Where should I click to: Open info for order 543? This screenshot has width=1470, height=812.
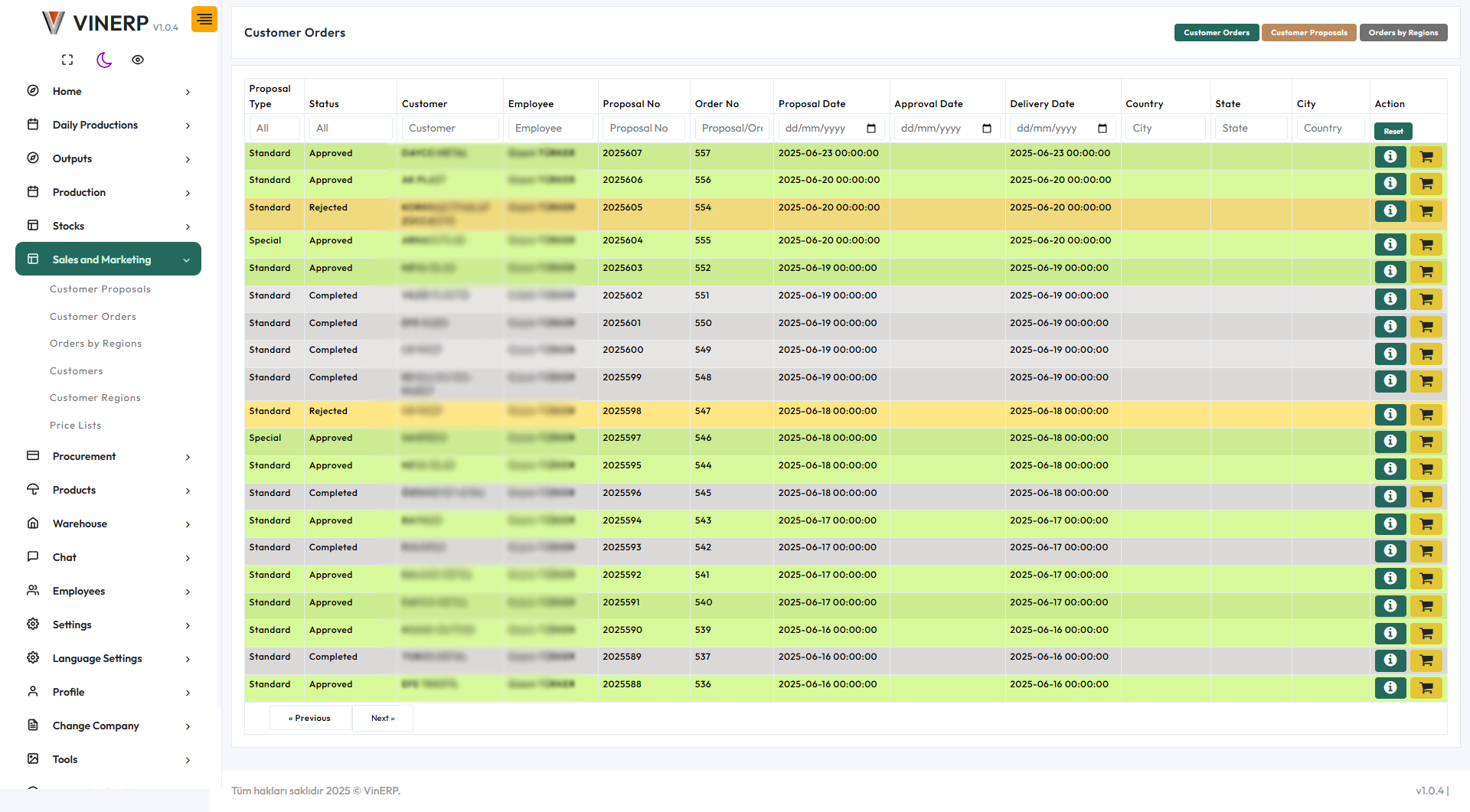(x=1390, y=524)
